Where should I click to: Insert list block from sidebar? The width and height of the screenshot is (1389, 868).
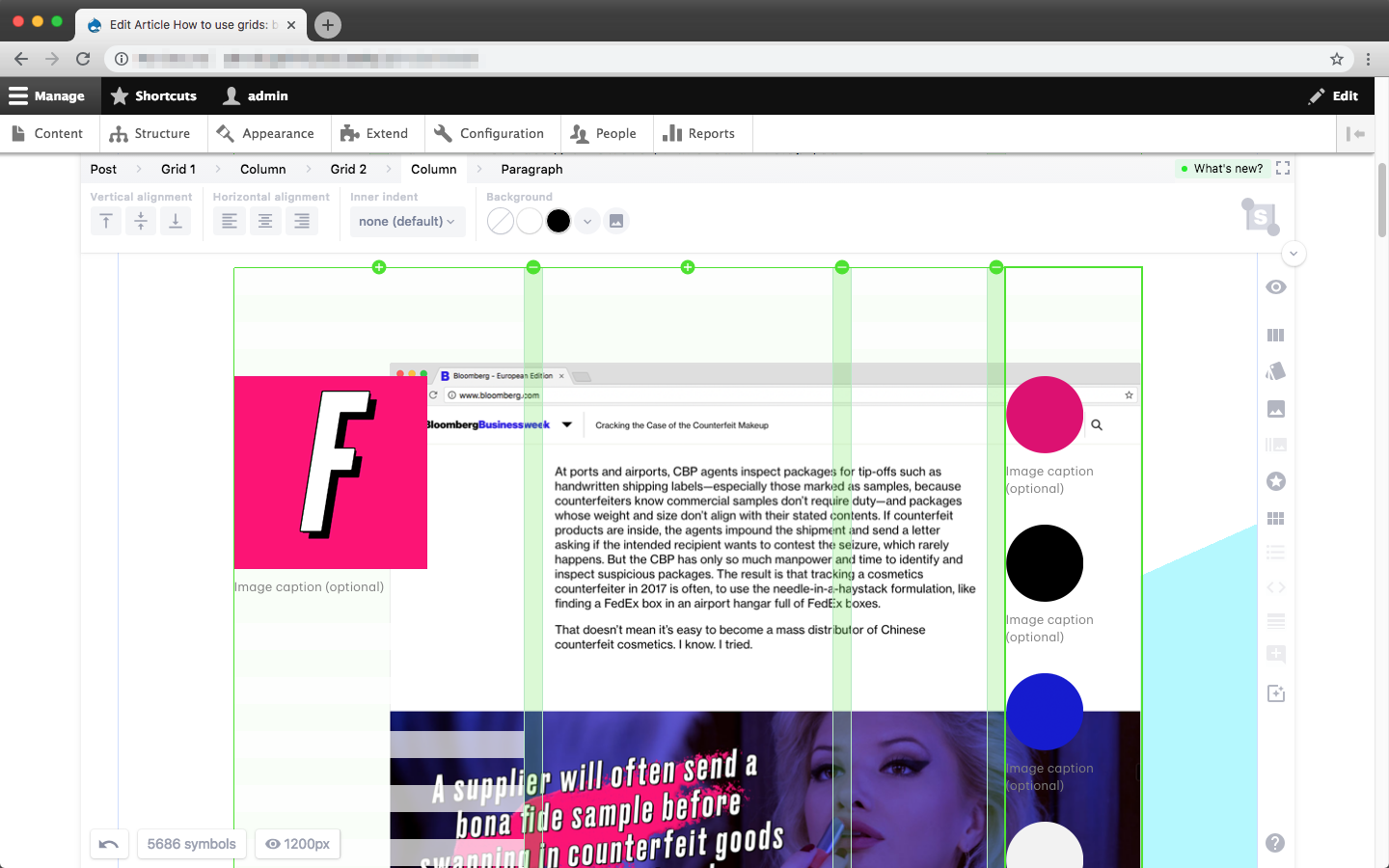coord(1276,553)
